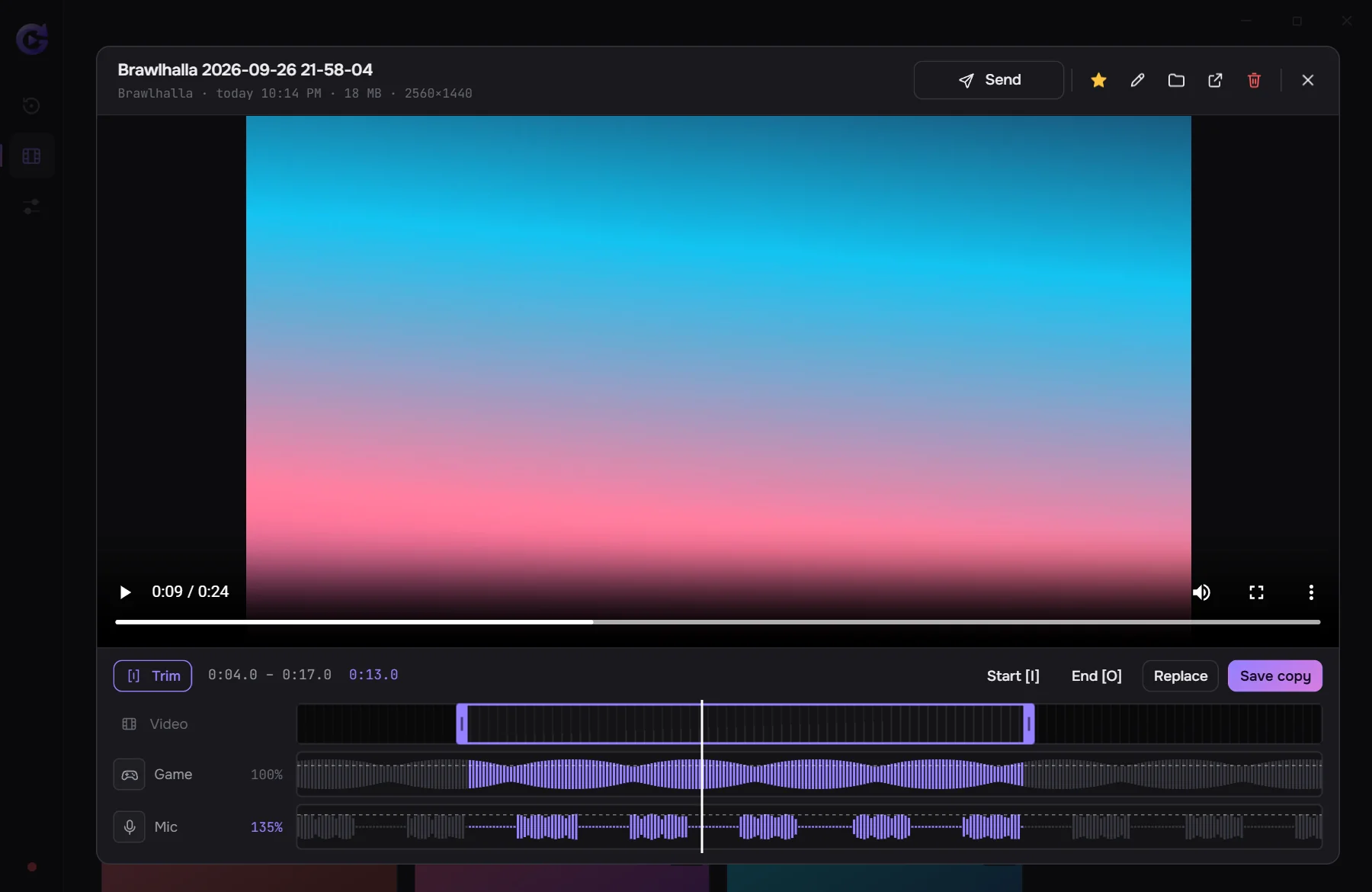Screen dimensions: 1372x892
Task: Open the replay history sidebar icon
Action: tap(31, 105)
